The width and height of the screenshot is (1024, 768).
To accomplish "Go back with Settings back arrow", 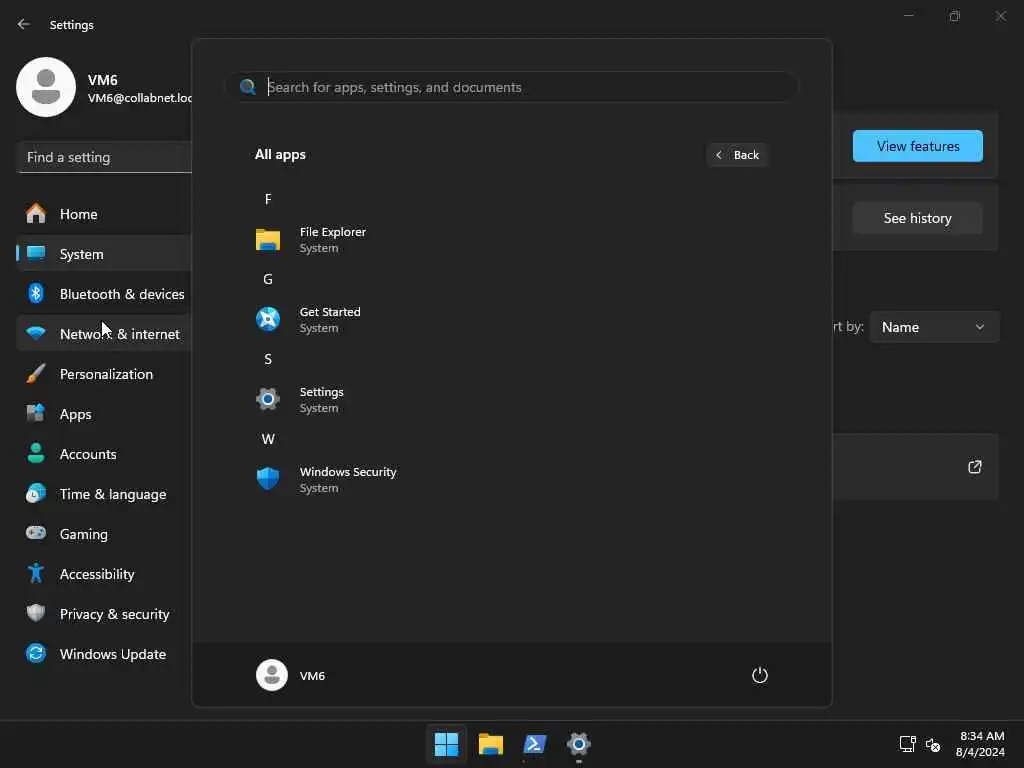I will tap(24, 24).
